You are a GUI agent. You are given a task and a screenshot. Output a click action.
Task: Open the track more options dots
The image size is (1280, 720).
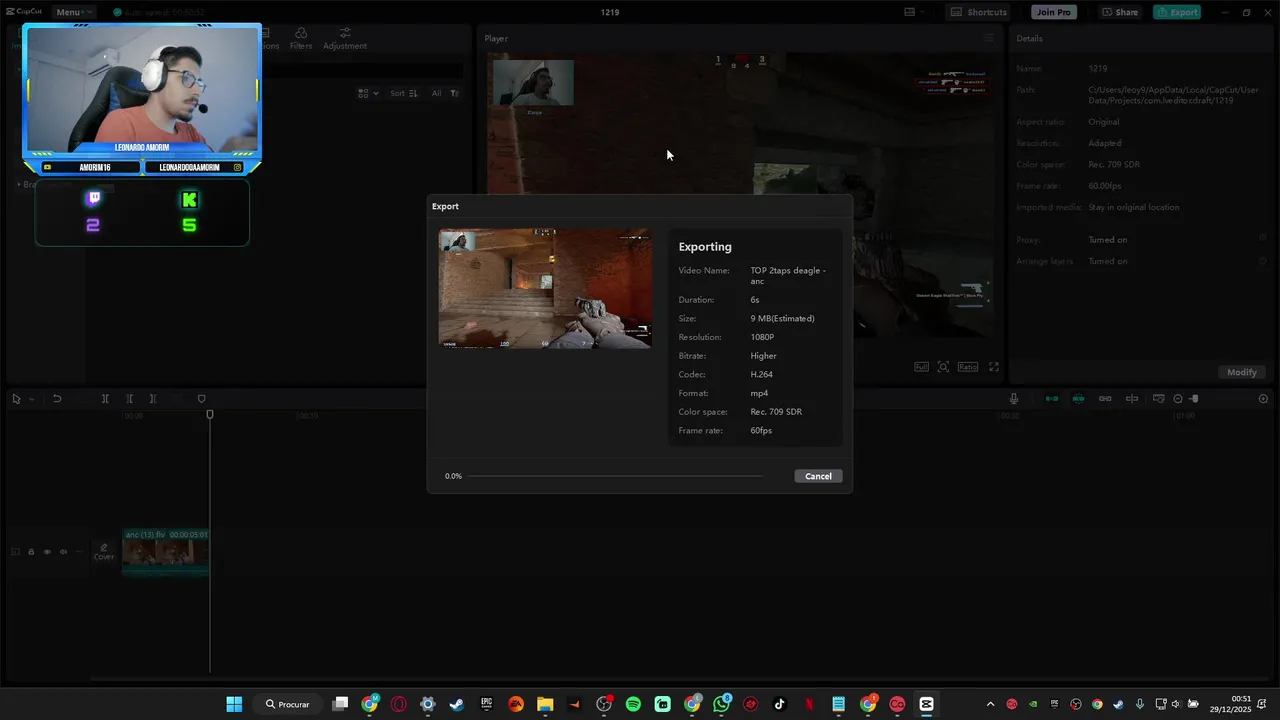pos(79,552)
